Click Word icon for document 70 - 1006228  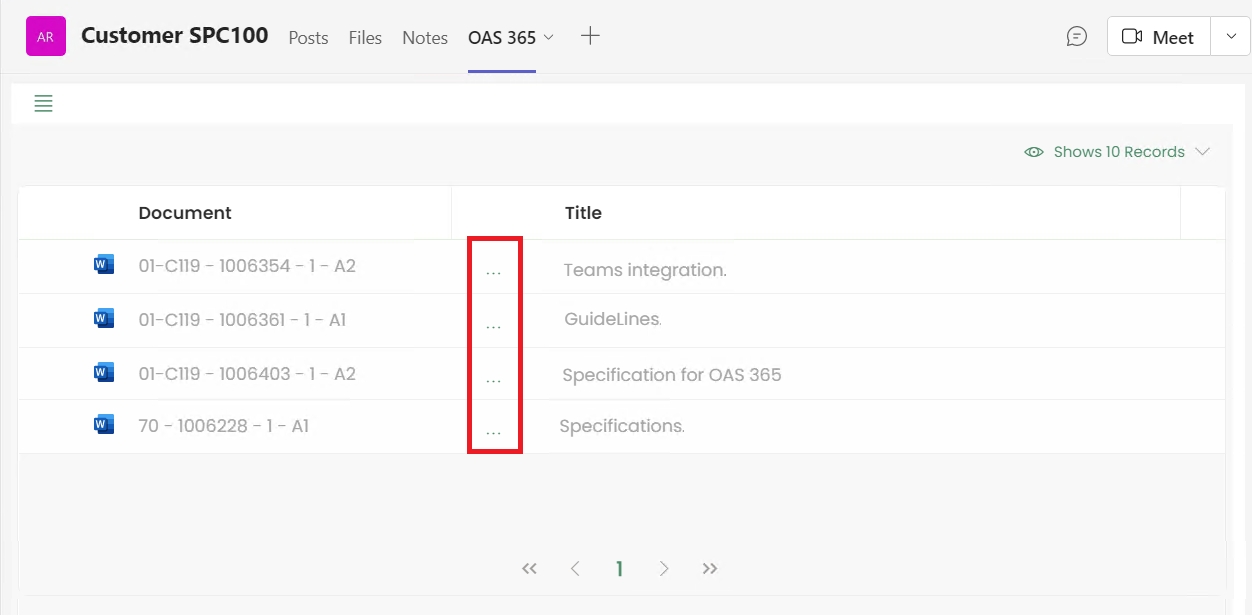[104, 425]
